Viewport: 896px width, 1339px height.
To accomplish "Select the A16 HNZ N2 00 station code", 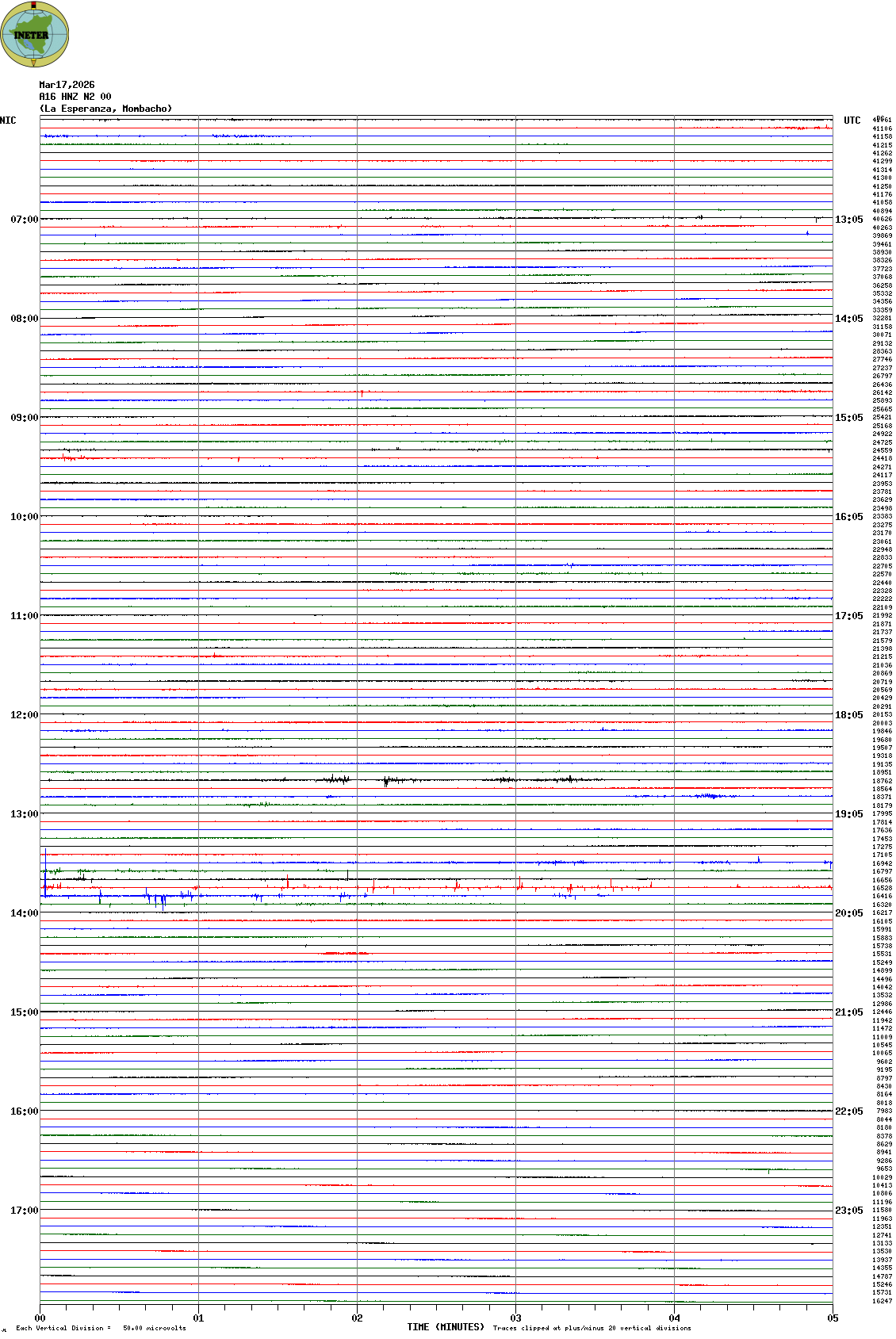I will tap(75, 97).
